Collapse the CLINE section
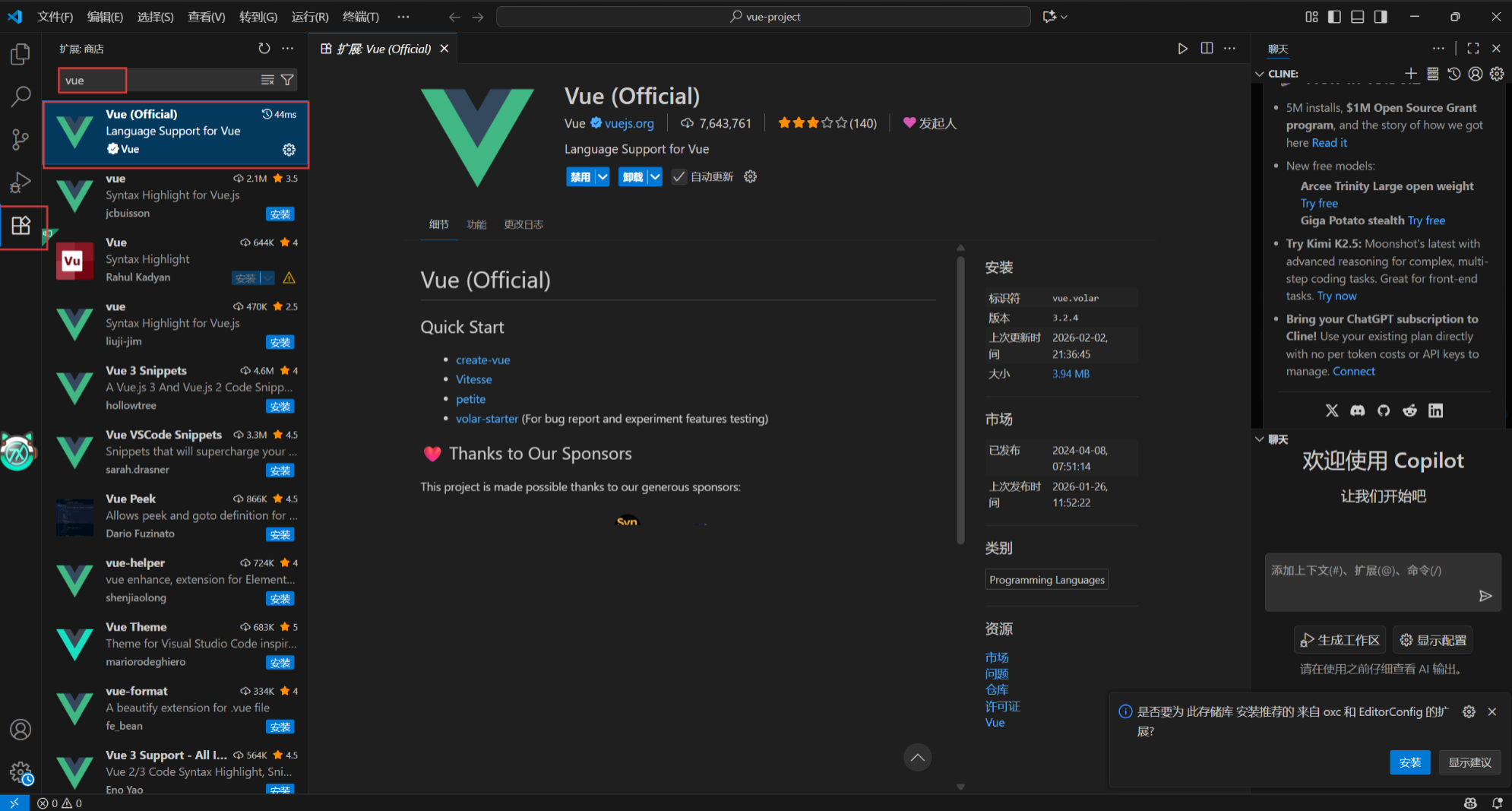Image resolution: width=1512 pixels, height=811 pixels. pyautogui.click(x=1260, y=74)
